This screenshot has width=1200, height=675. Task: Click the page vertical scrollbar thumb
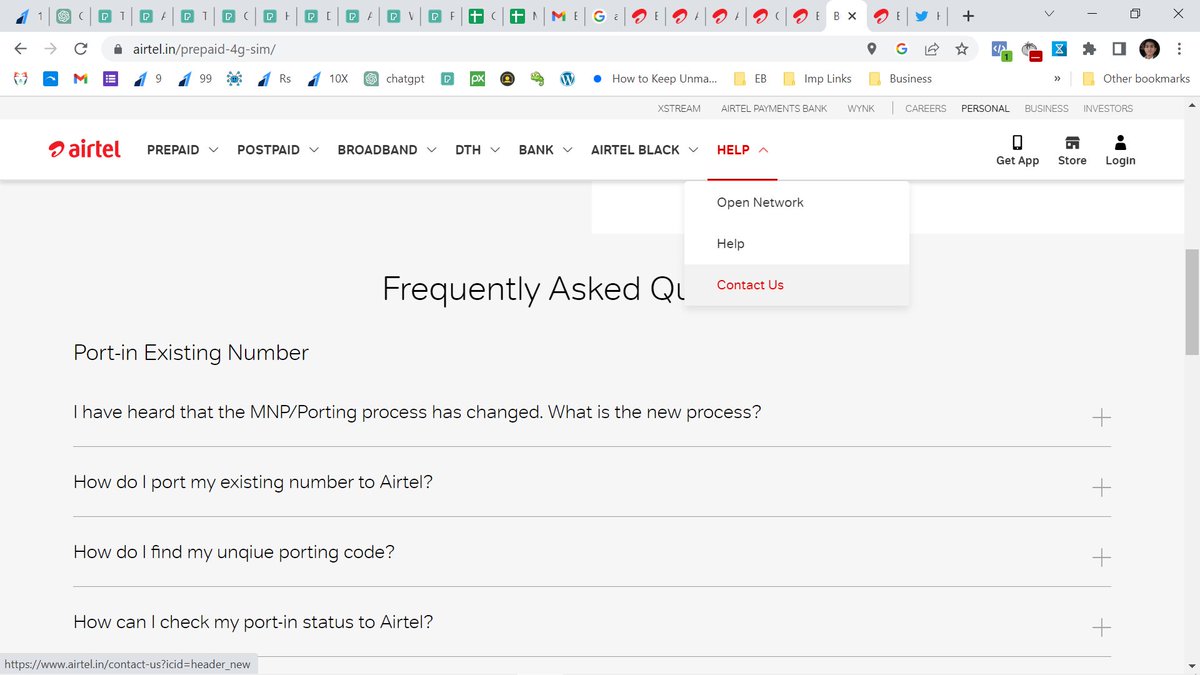[x=1191, y=301]
